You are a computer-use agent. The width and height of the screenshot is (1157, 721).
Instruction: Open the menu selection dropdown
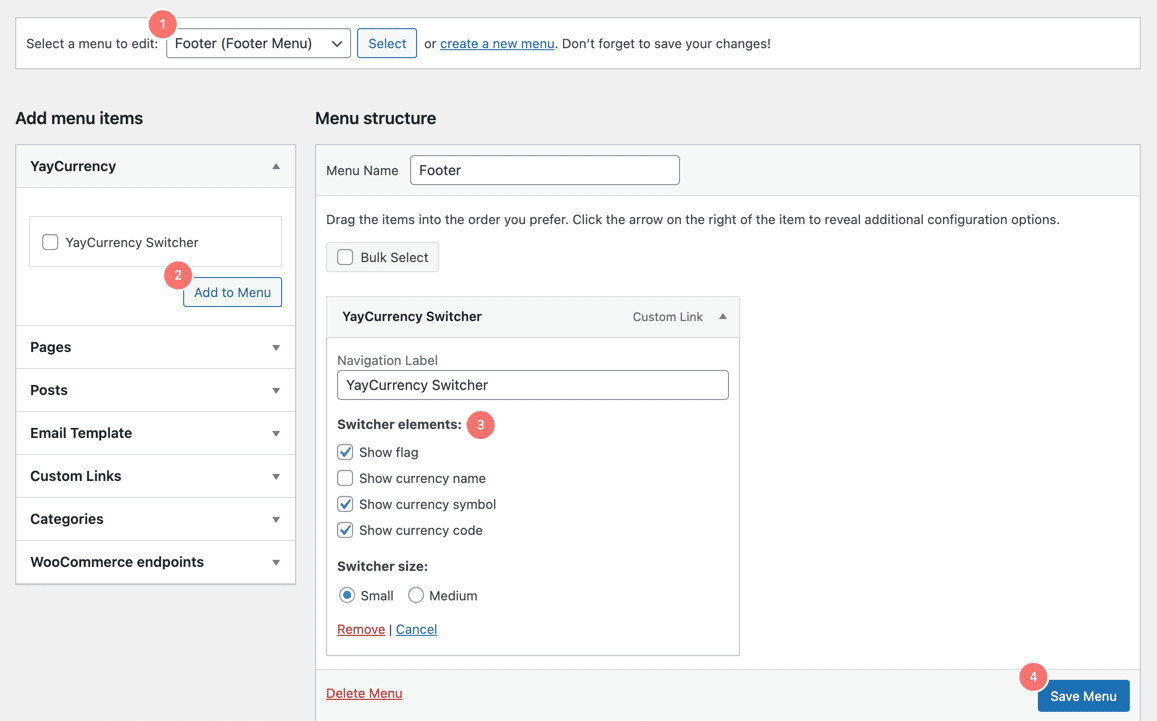[x=258, y=44]
